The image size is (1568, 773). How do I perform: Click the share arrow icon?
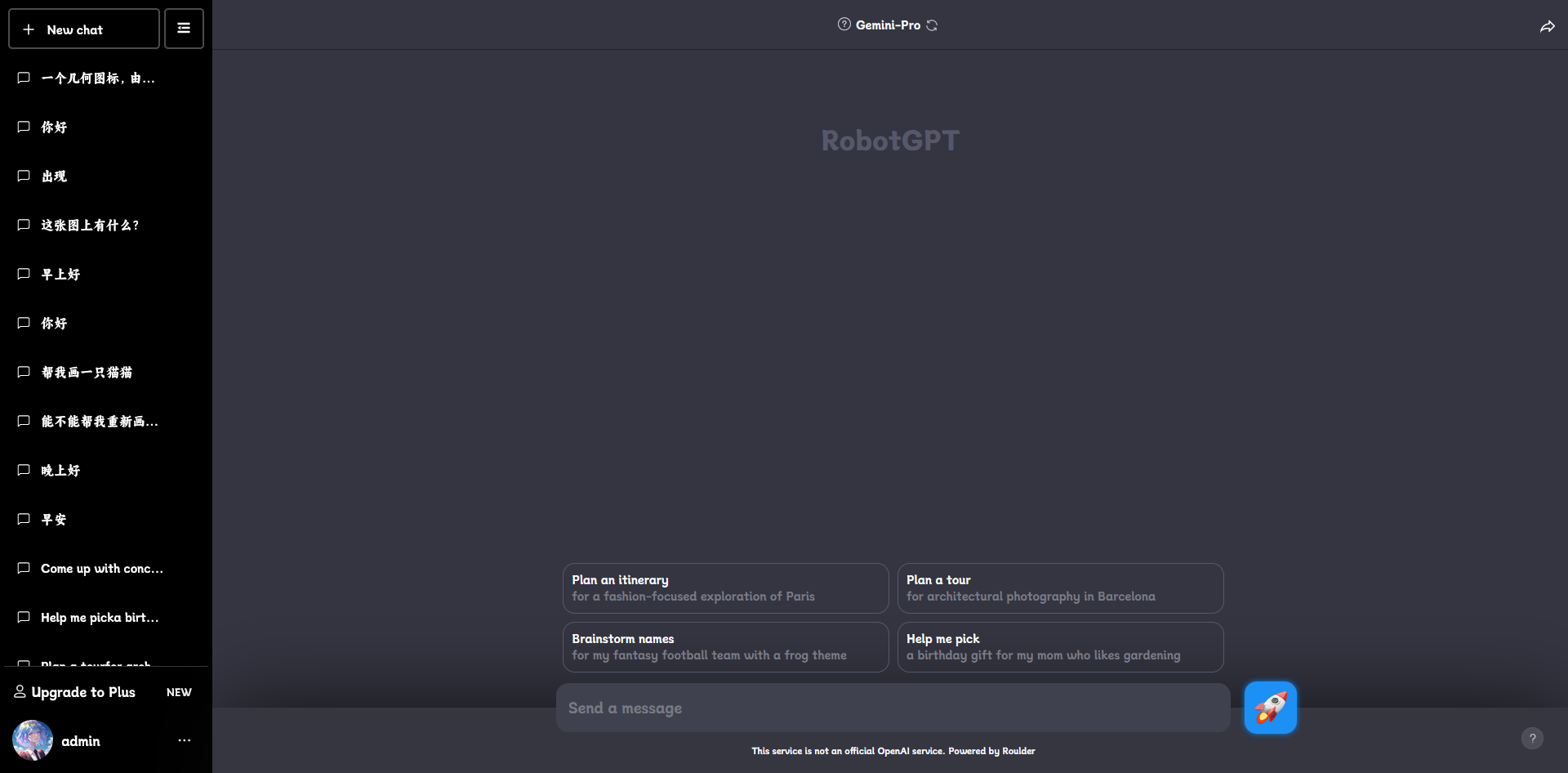tap(1547, 27)
